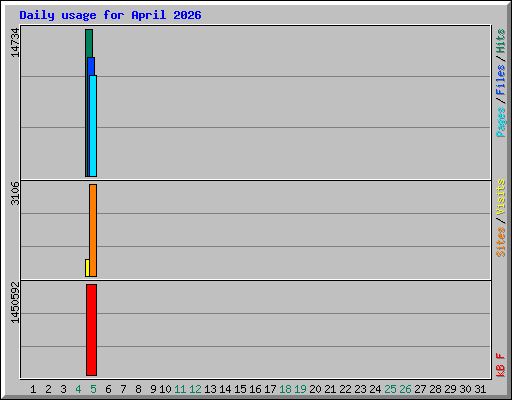The width and height of the screenshot is (512, 400).
Task: Click the small yellow Visits bar
Action: [87, 268]
